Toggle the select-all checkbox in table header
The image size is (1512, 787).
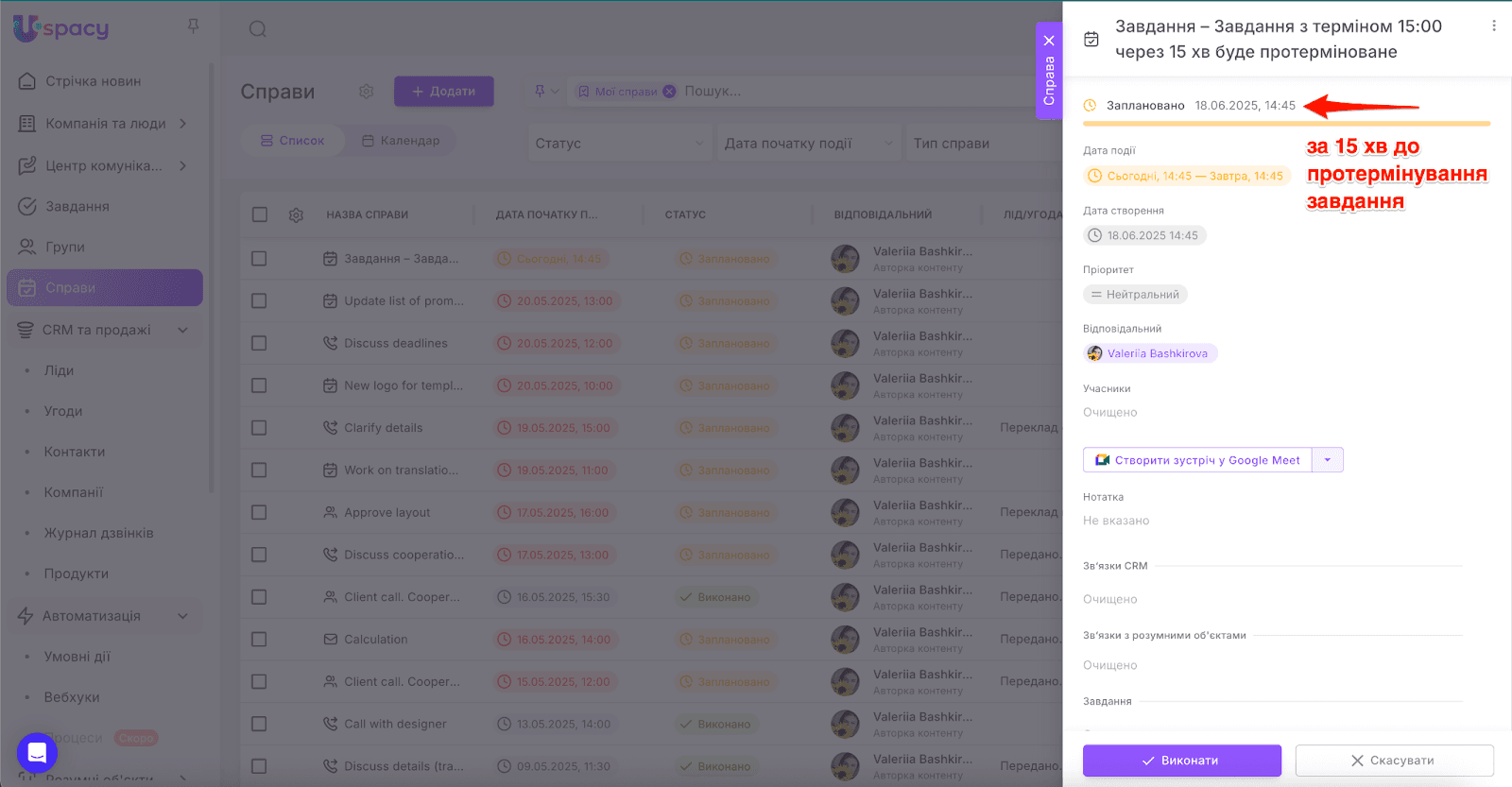(260, 214)
